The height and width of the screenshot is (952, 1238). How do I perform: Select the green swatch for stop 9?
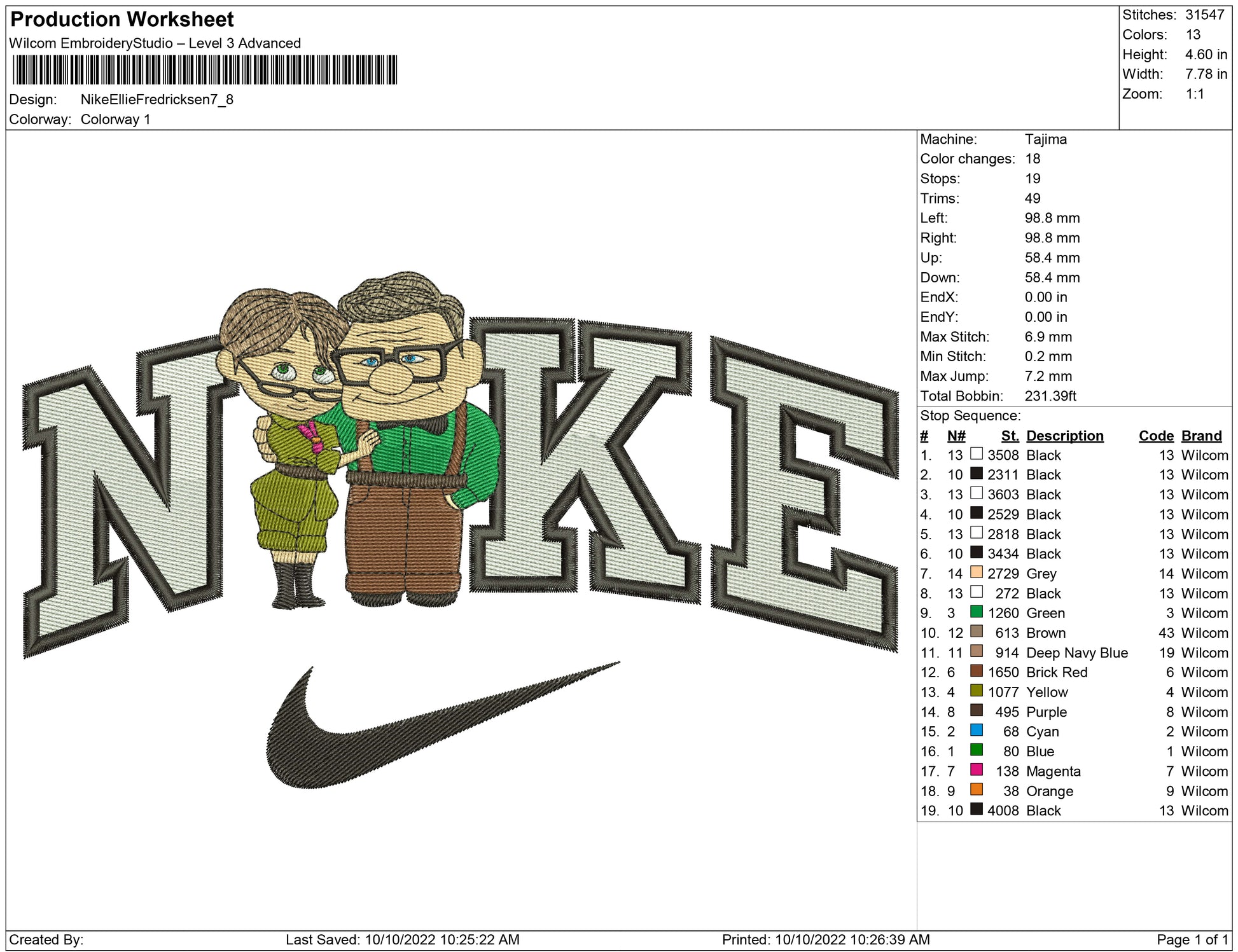click(x=976, y=612)
